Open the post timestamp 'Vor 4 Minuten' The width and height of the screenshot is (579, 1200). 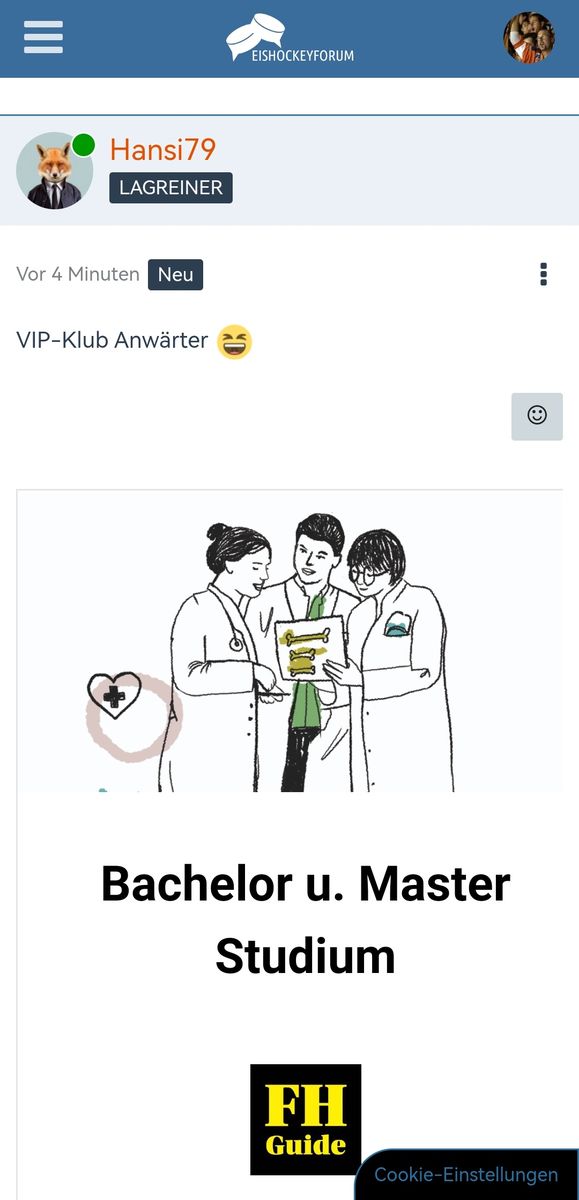tap(78, 274)
